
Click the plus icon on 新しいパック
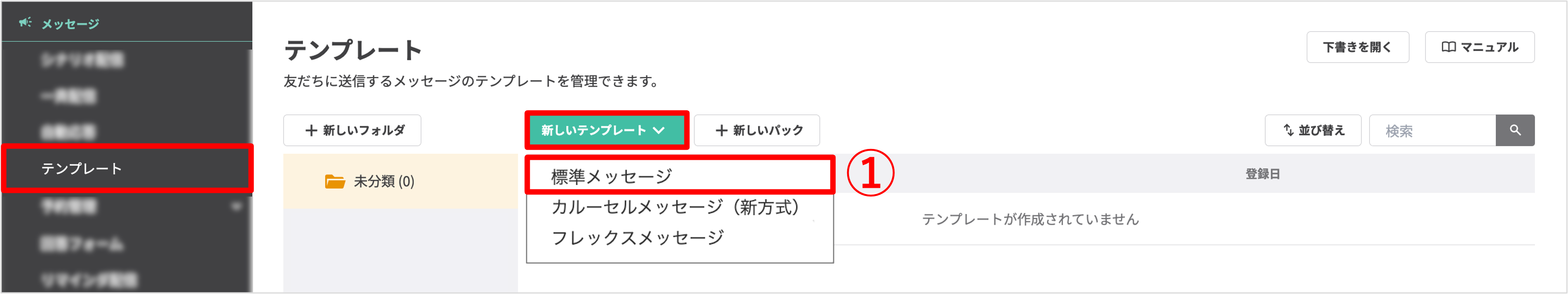(721, 131)
